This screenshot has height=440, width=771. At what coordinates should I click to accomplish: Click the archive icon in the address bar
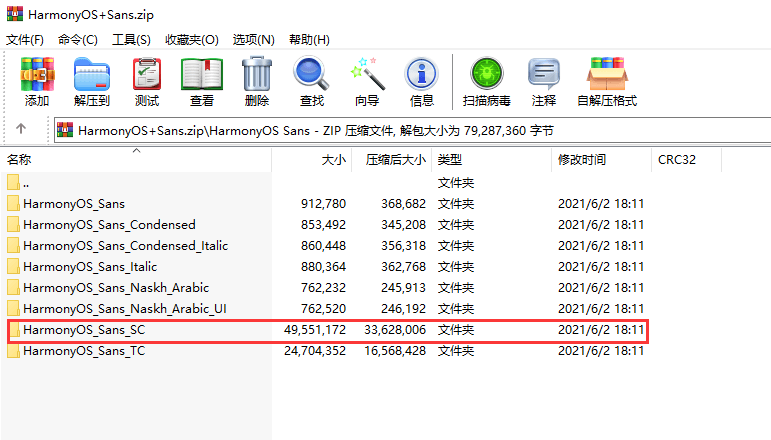coord(65,130)
